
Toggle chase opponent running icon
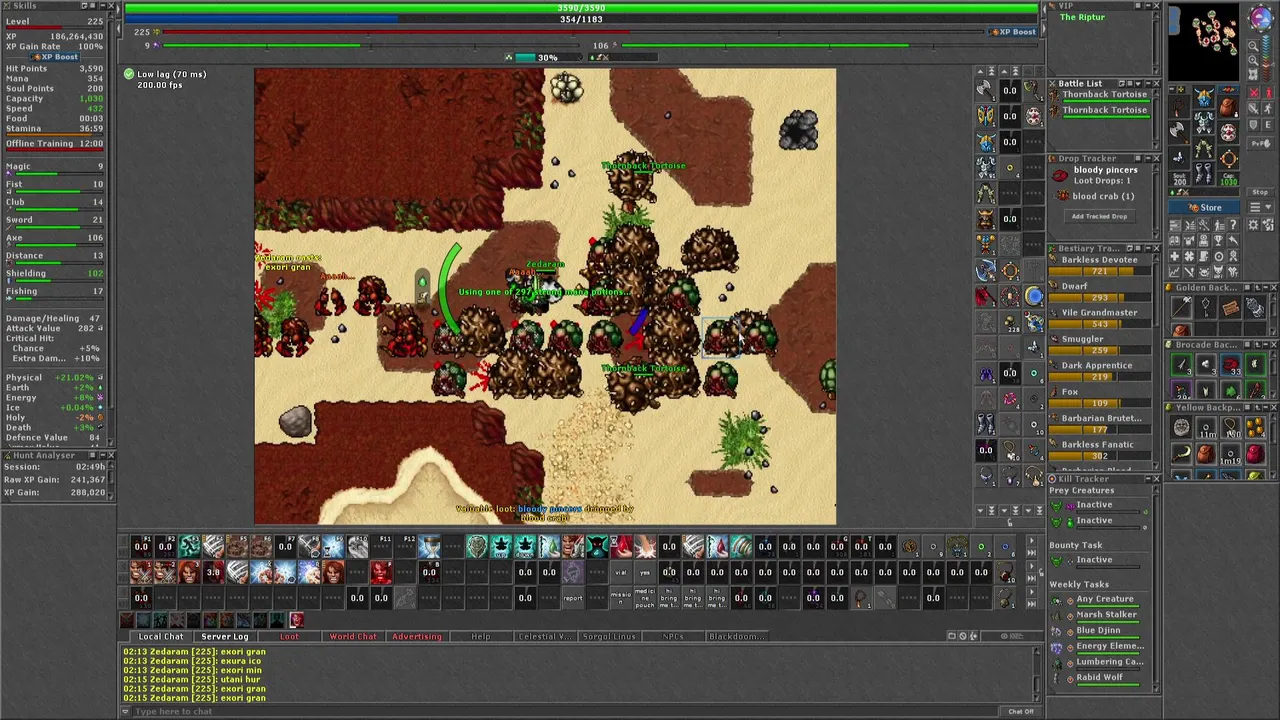coord(1268,108)
